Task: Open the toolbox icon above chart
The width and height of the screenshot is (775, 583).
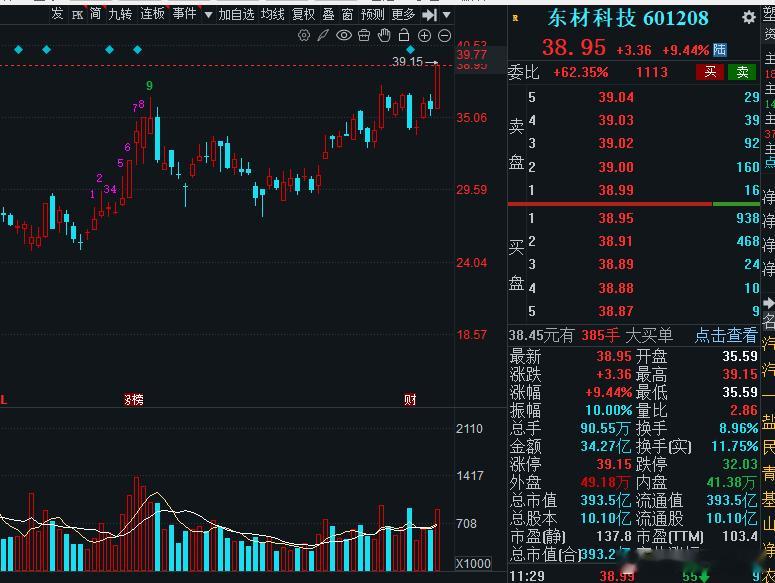Action: point(364,35)
